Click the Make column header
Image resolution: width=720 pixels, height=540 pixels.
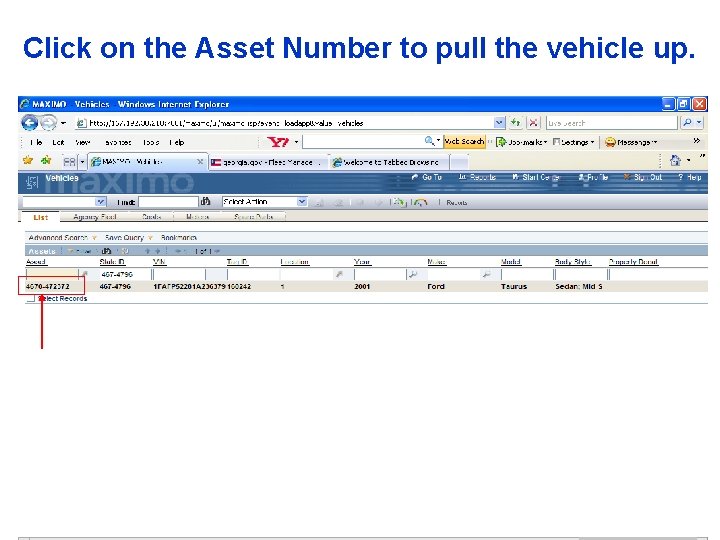(x=436, y=262)
